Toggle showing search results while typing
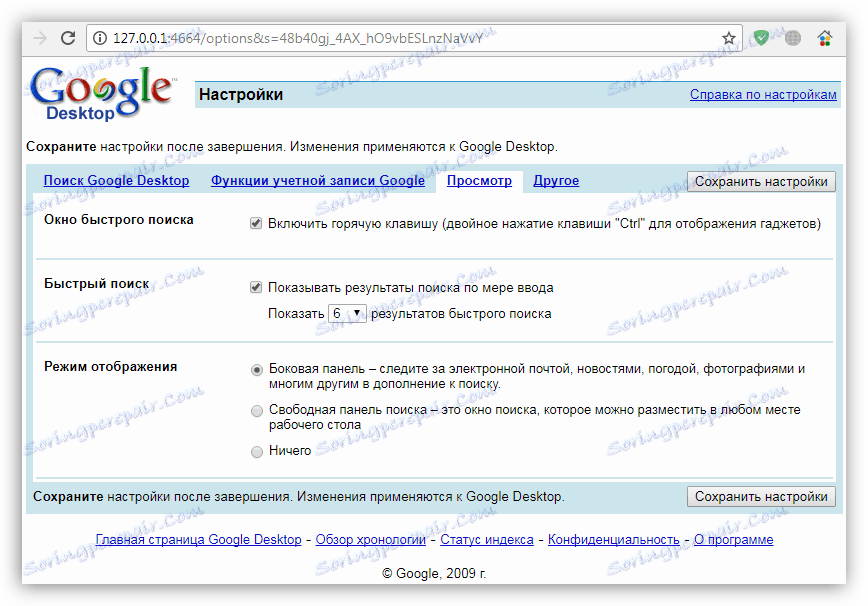 [257, 286]
